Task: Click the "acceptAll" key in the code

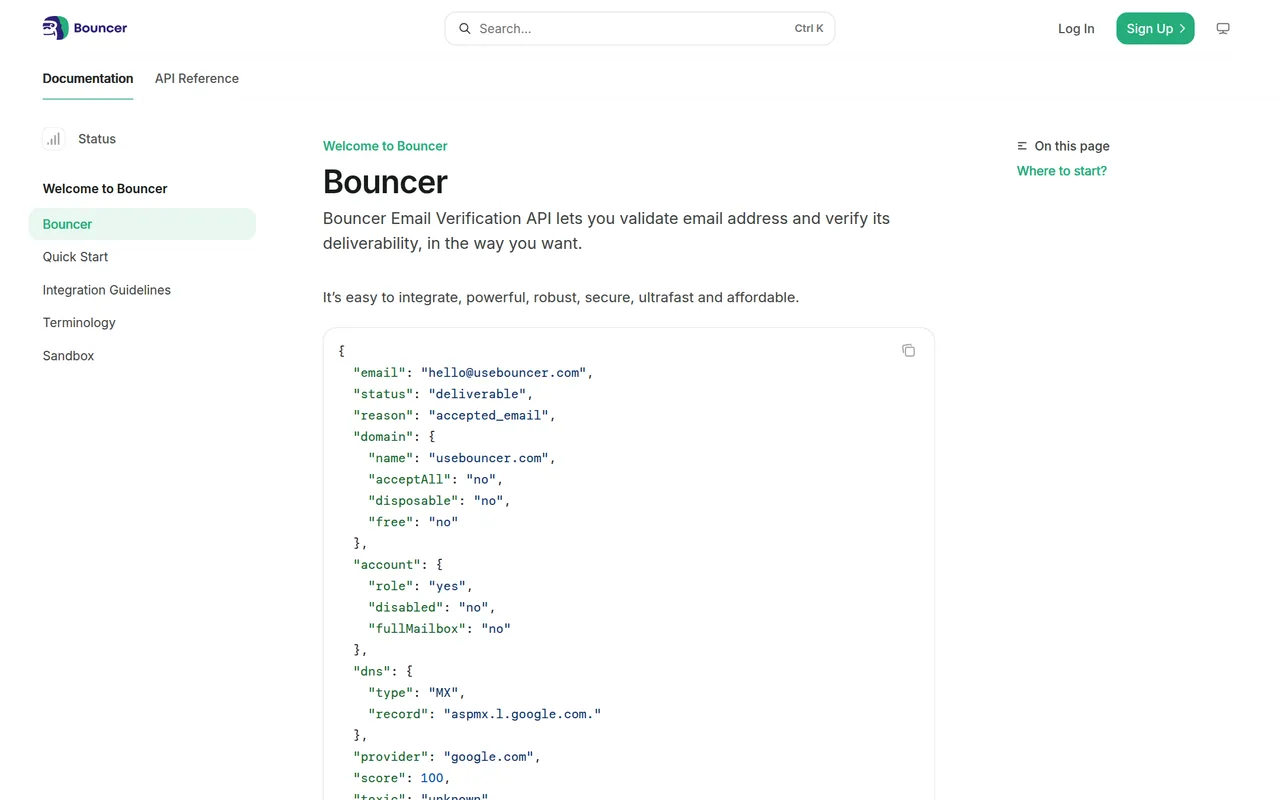Action: (409, 479)
